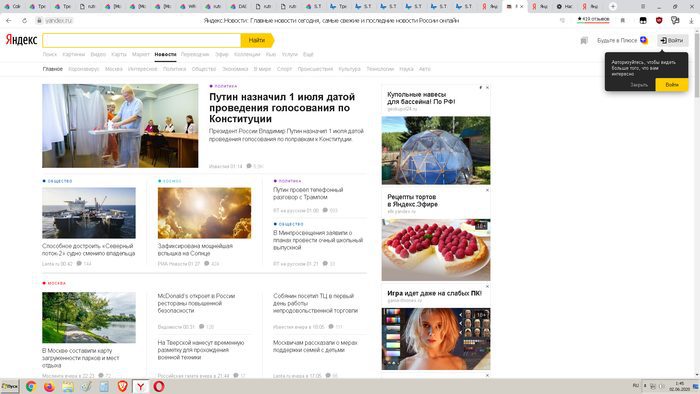Open polling station photo thumbnail
This screenshot has height=394, width=700.
point(120,126)
